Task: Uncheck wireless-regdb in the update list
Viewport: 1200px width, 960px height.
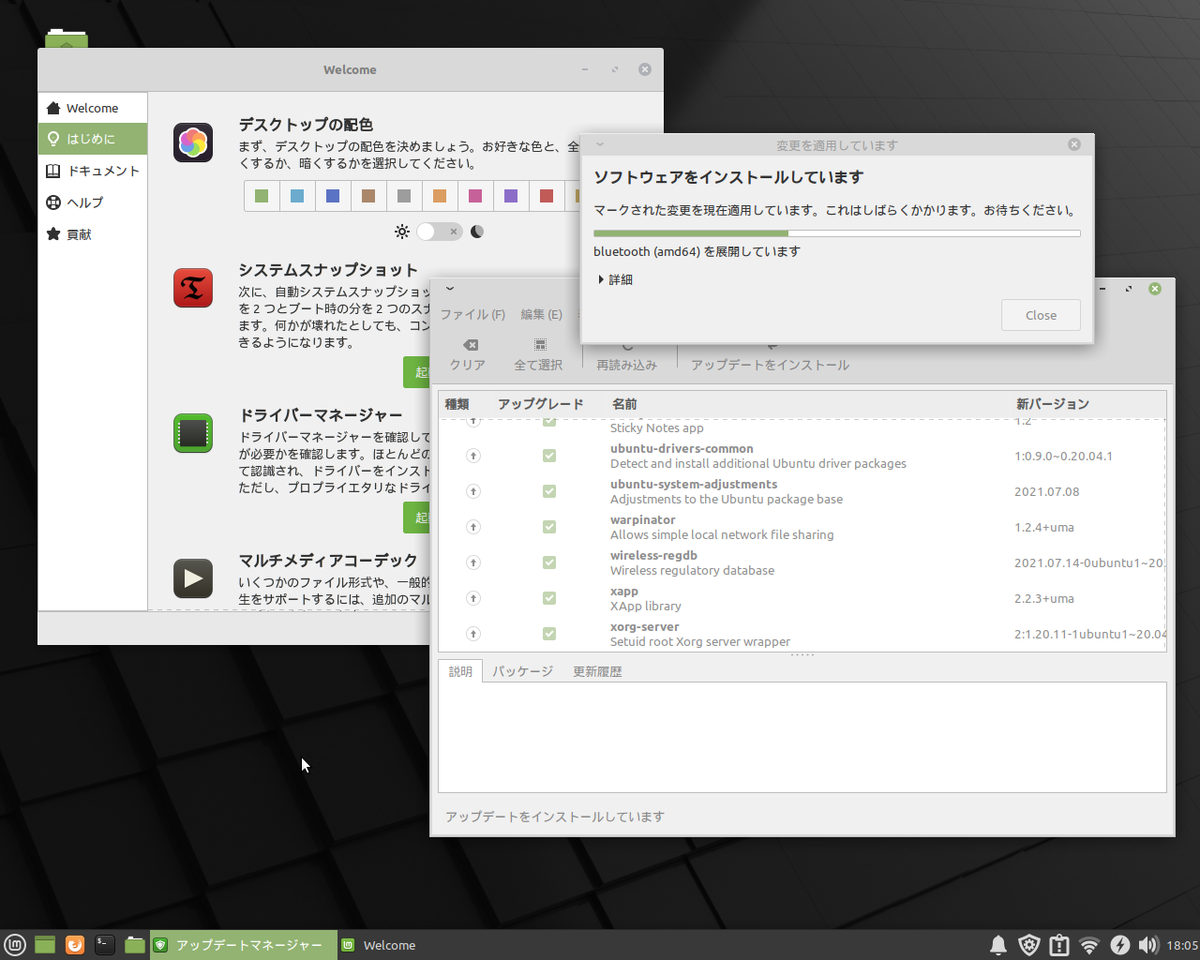Action: click(549, 562)
